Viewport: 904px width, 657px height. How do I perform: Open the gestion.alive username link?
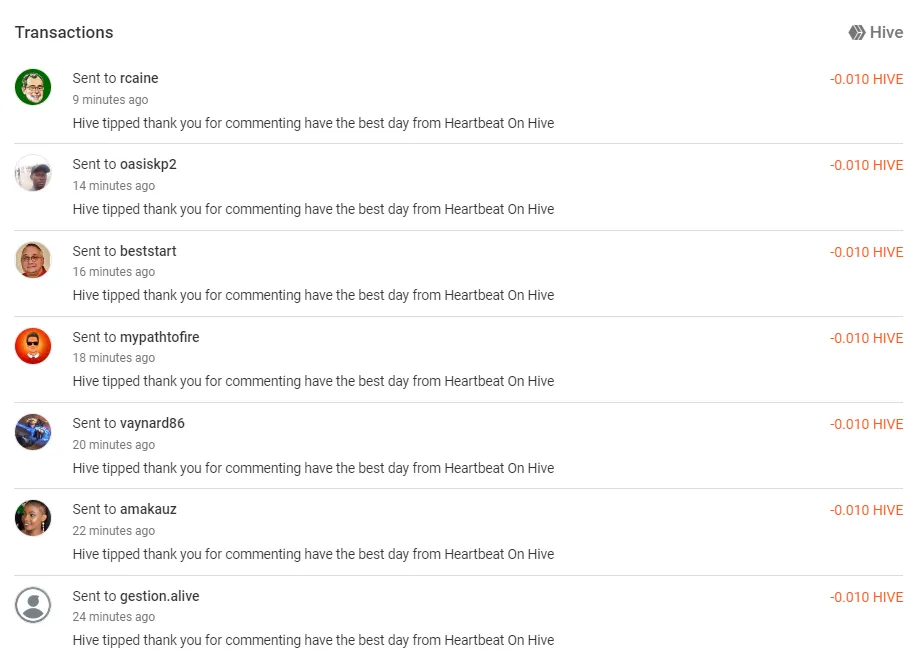pos(160,596)
